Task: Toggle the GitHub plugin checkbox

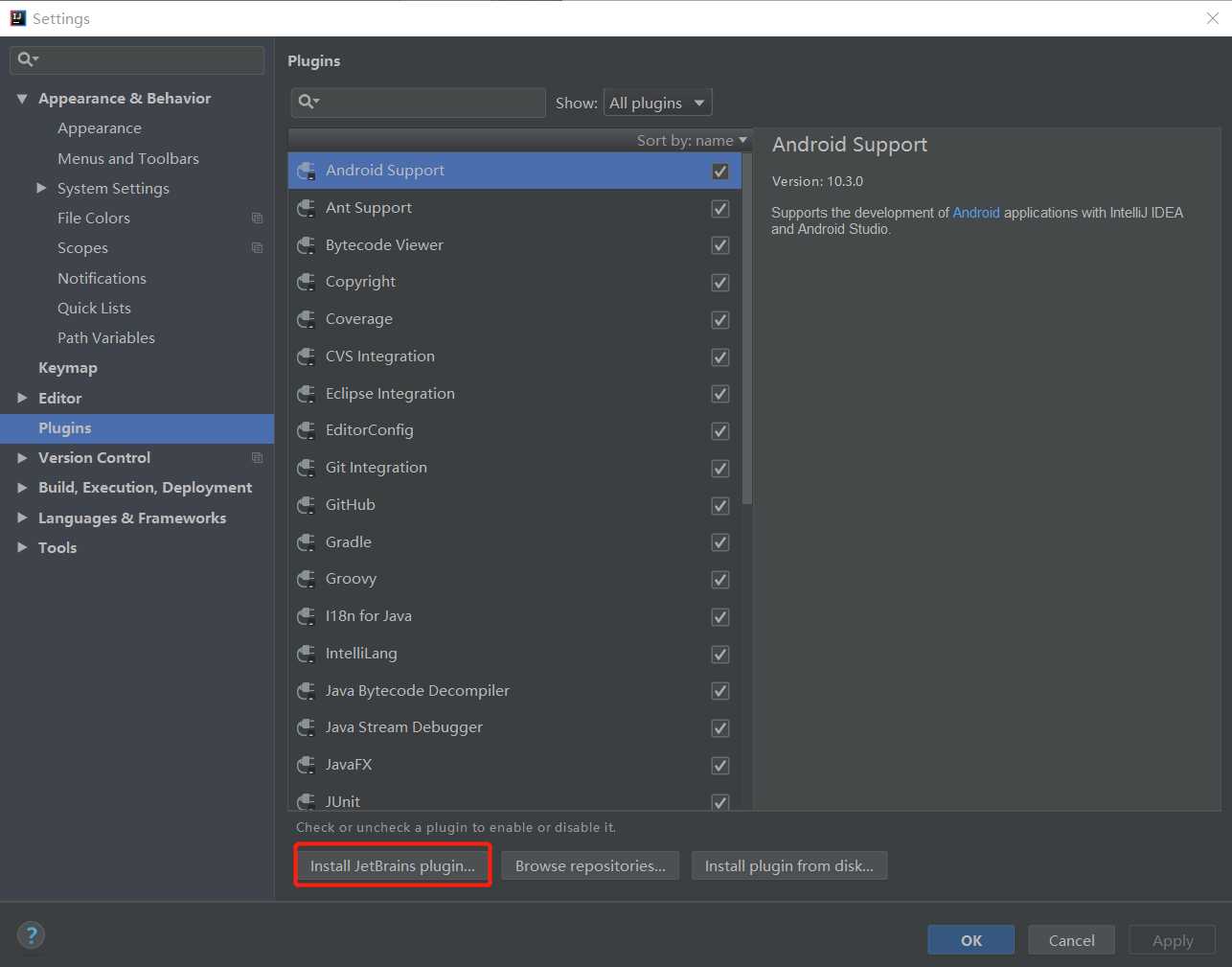Action: (720, 506)
